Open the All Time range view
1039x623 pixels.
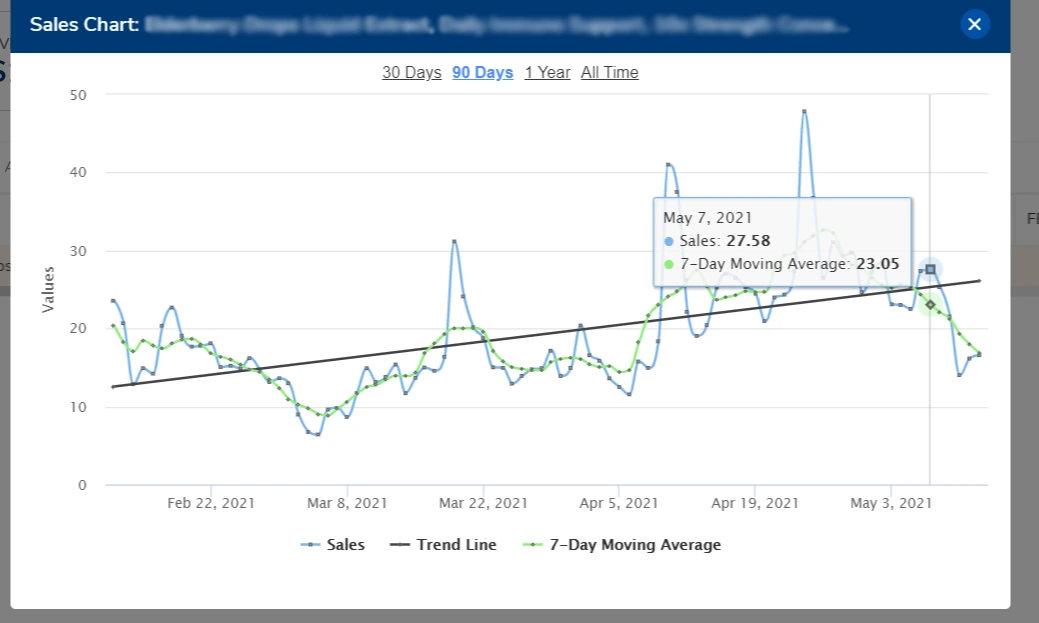pos(609,72)
